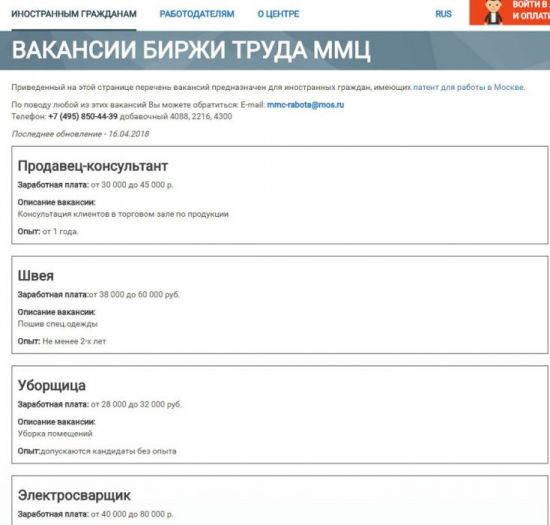Open the ИНОСТРАННЫМ ГРАЖДАНАМ tab
550x525 pixels.
(74, 14)
